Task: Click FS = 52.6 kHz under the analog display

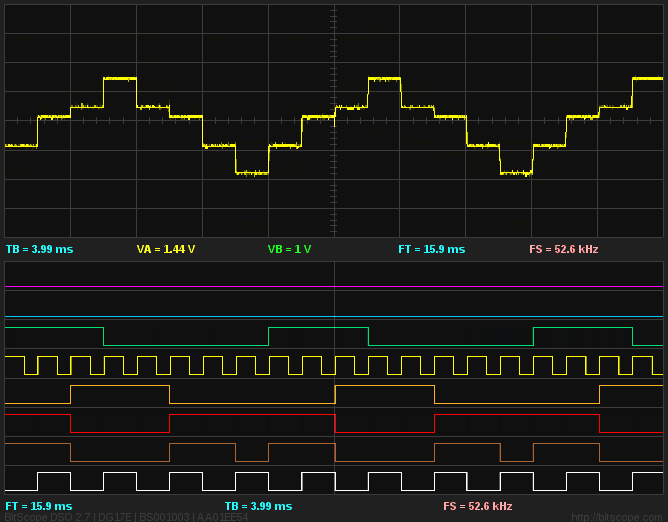Action: (x=563, y=249)
